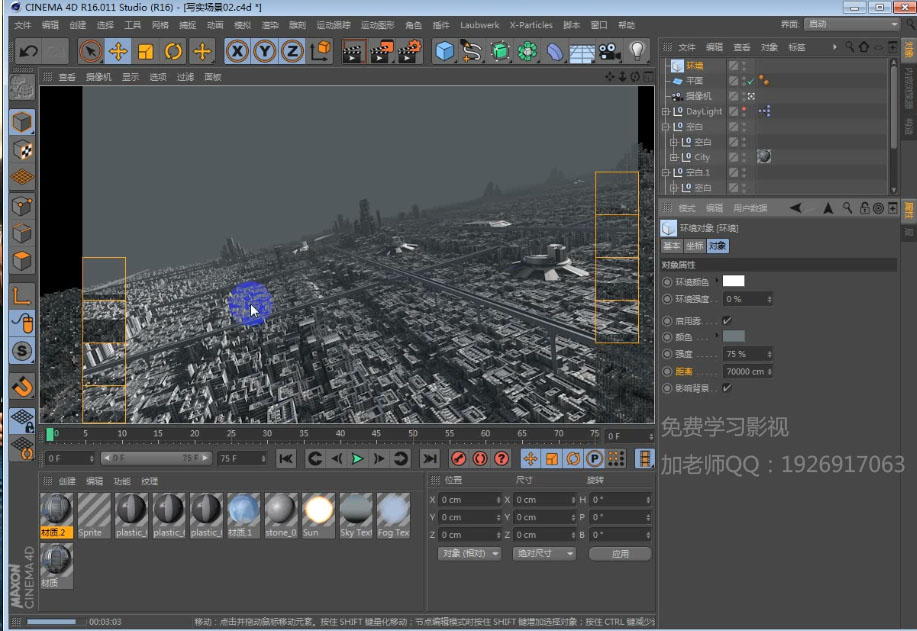Render the active view clapboard icon
The image size is (917, 631).
pos(353,51)
